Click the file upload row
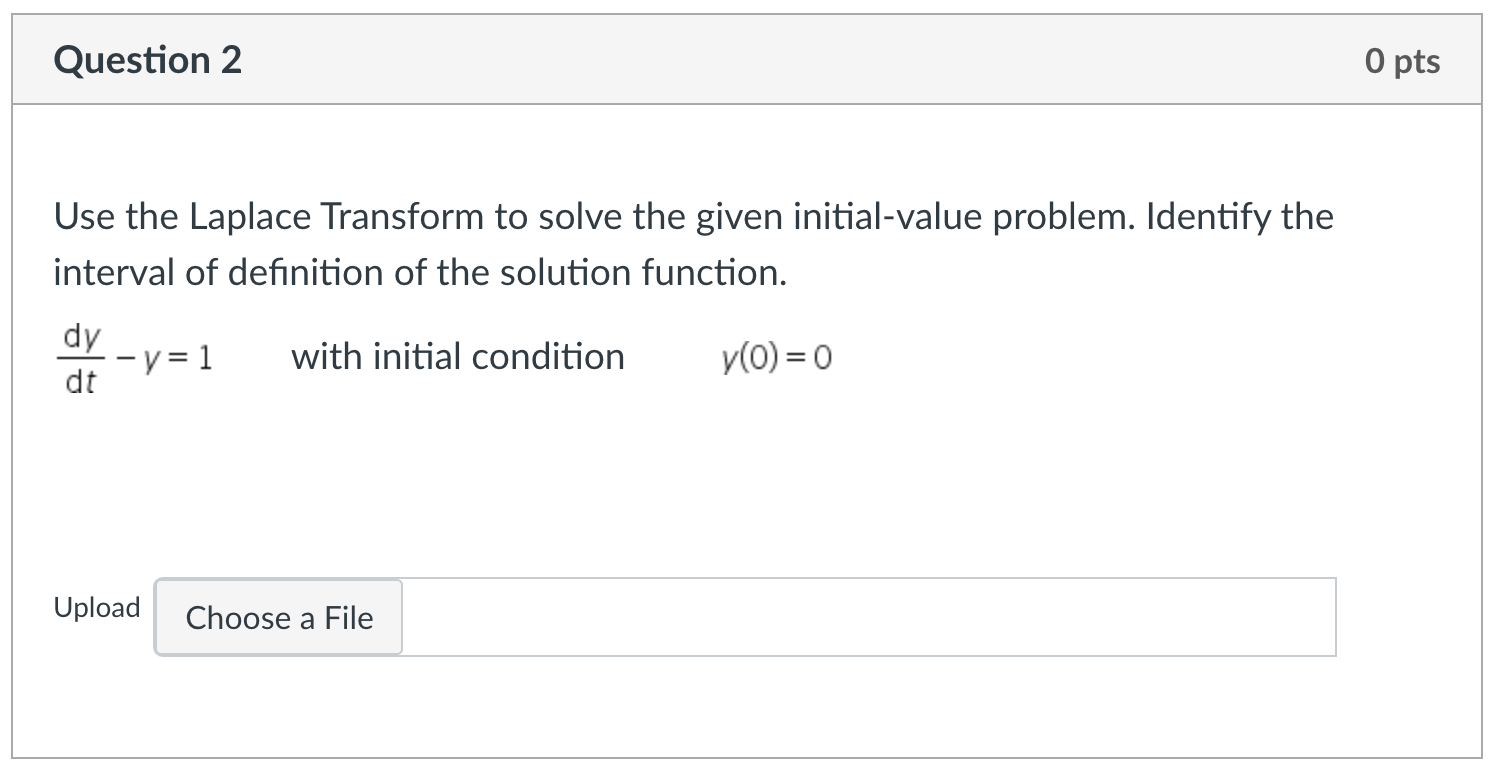This screenshot has height=780, width=1502. 700,618
